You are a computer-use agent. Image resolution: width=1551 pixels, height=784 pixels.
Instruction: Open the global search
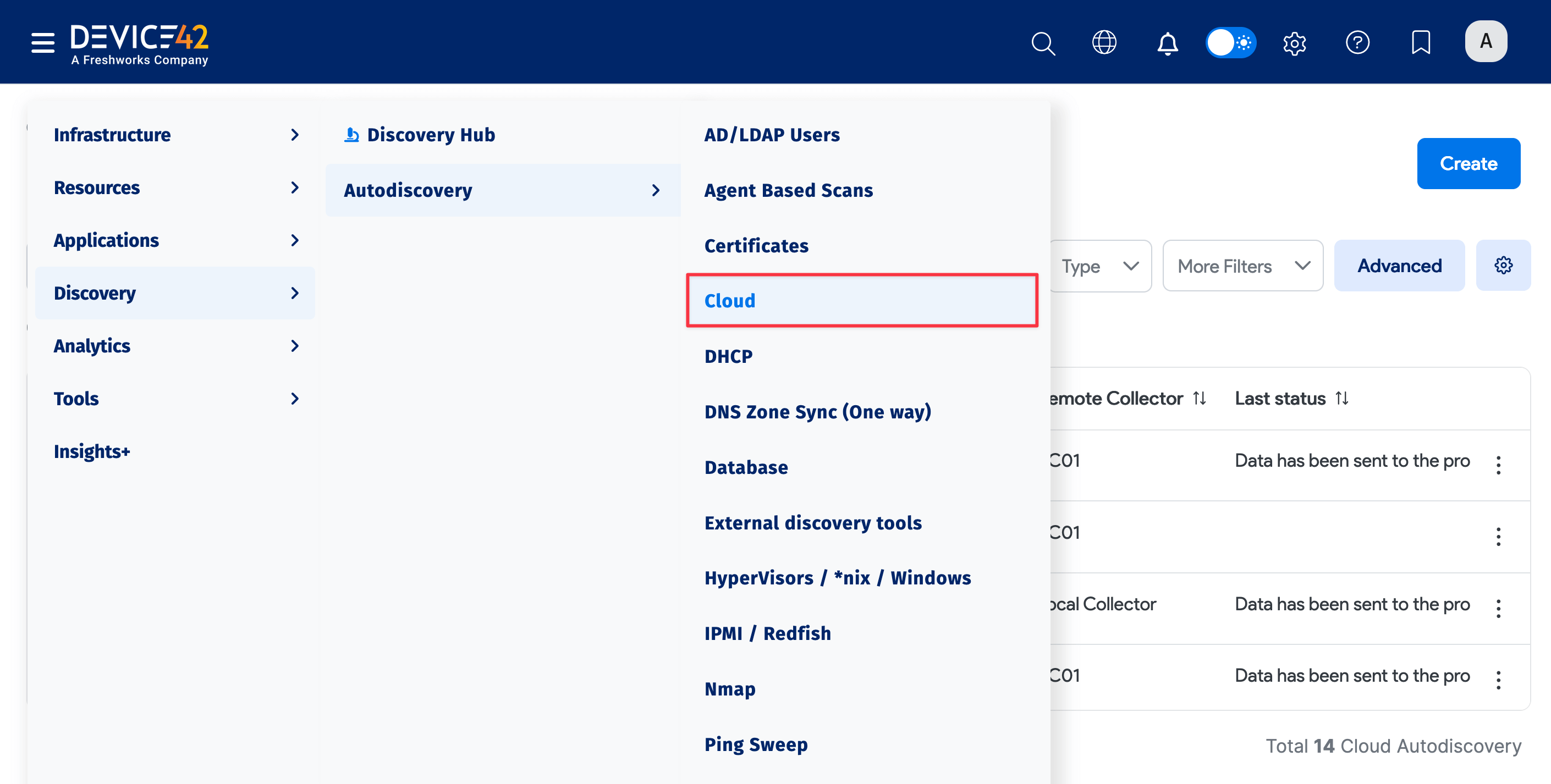pos(1043,43)
